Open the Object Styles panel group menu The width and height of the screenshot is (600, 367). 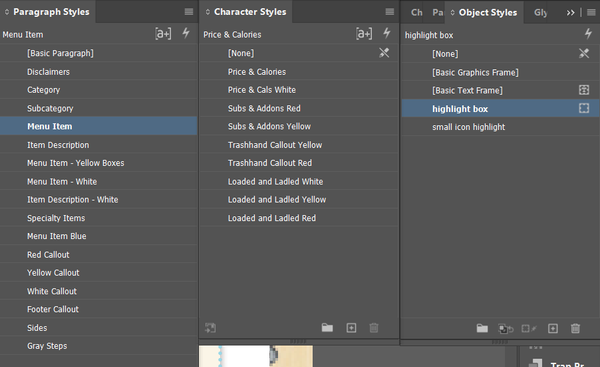pos(591,13)
